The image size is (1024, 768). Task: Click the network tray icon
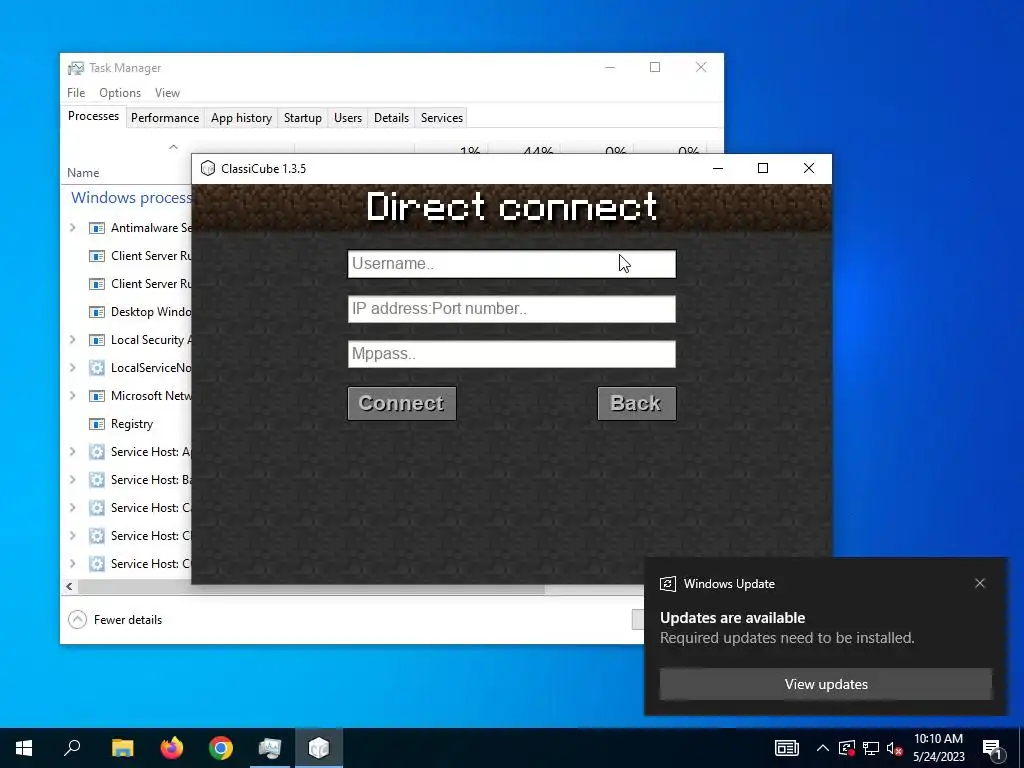pos(871,748)
